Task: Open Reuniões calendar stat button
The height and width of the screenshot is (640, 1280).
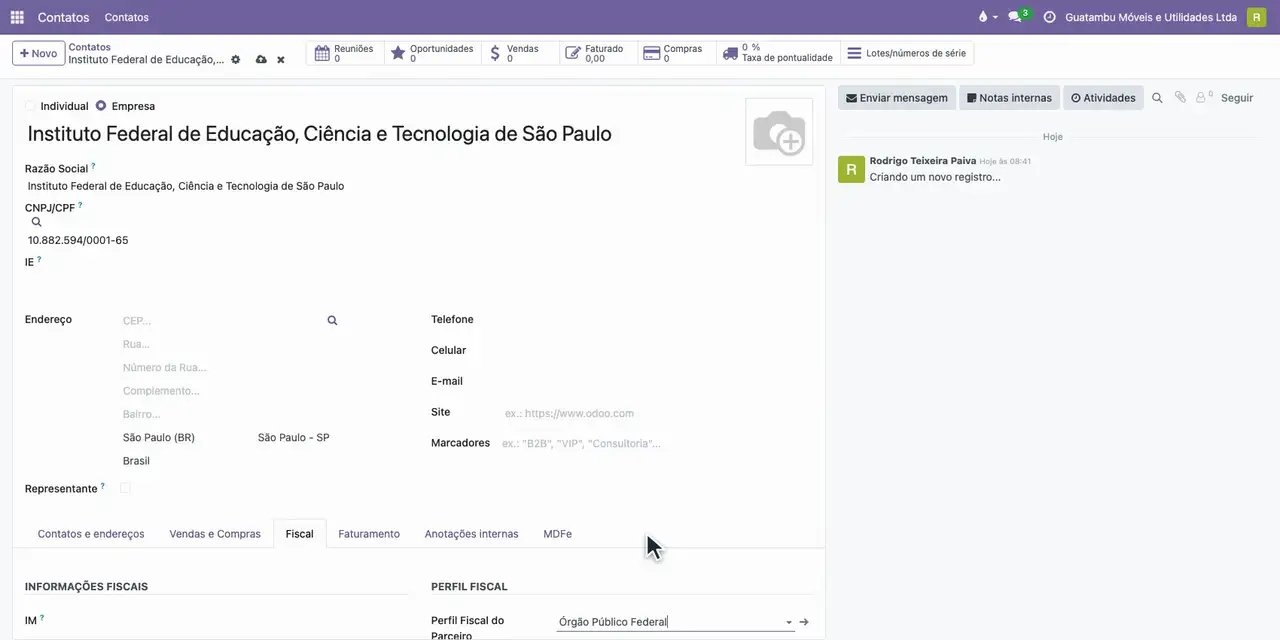Action: (344, 53)
